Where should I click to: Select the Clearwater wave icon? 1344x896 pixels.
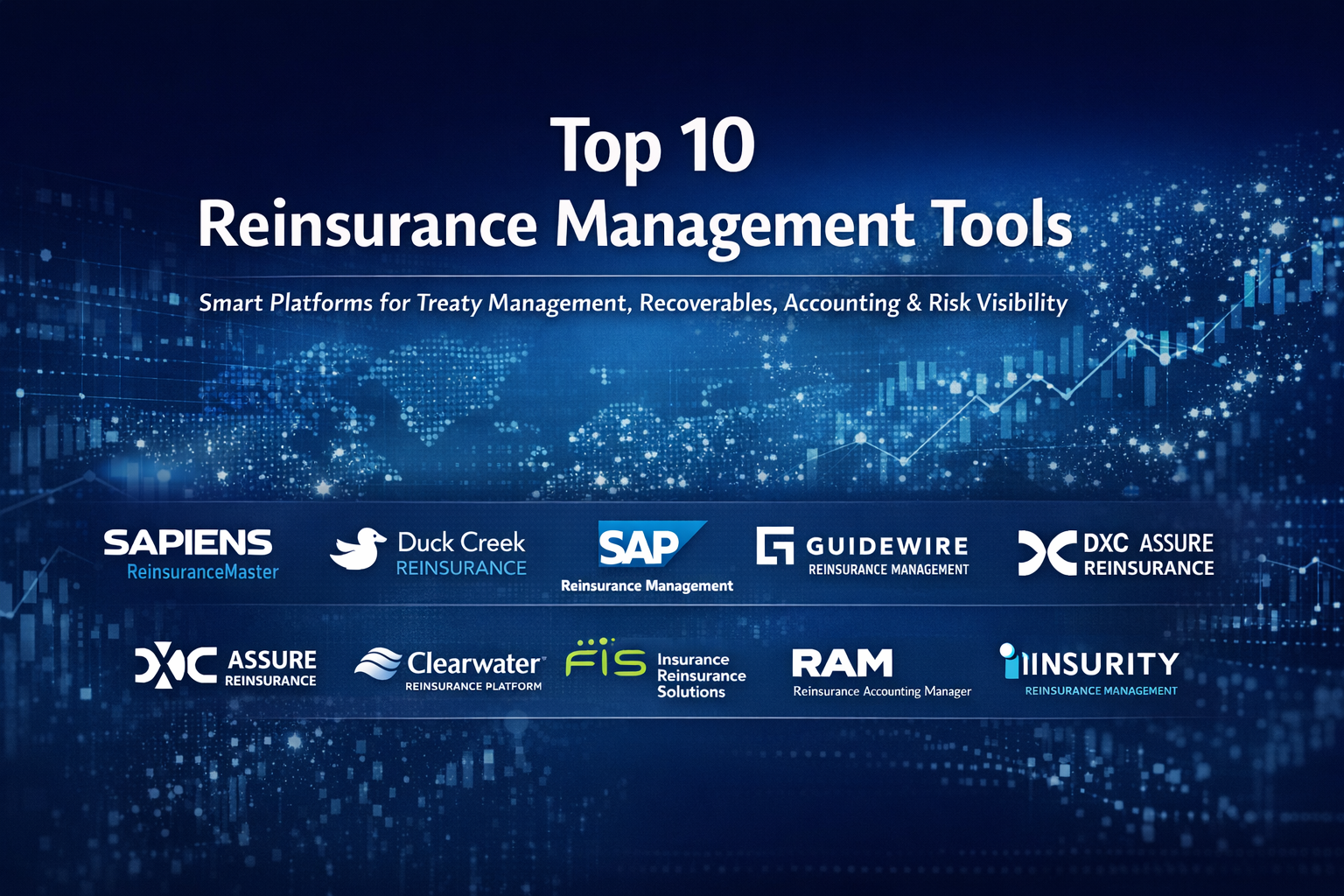(x=378, y=664)
